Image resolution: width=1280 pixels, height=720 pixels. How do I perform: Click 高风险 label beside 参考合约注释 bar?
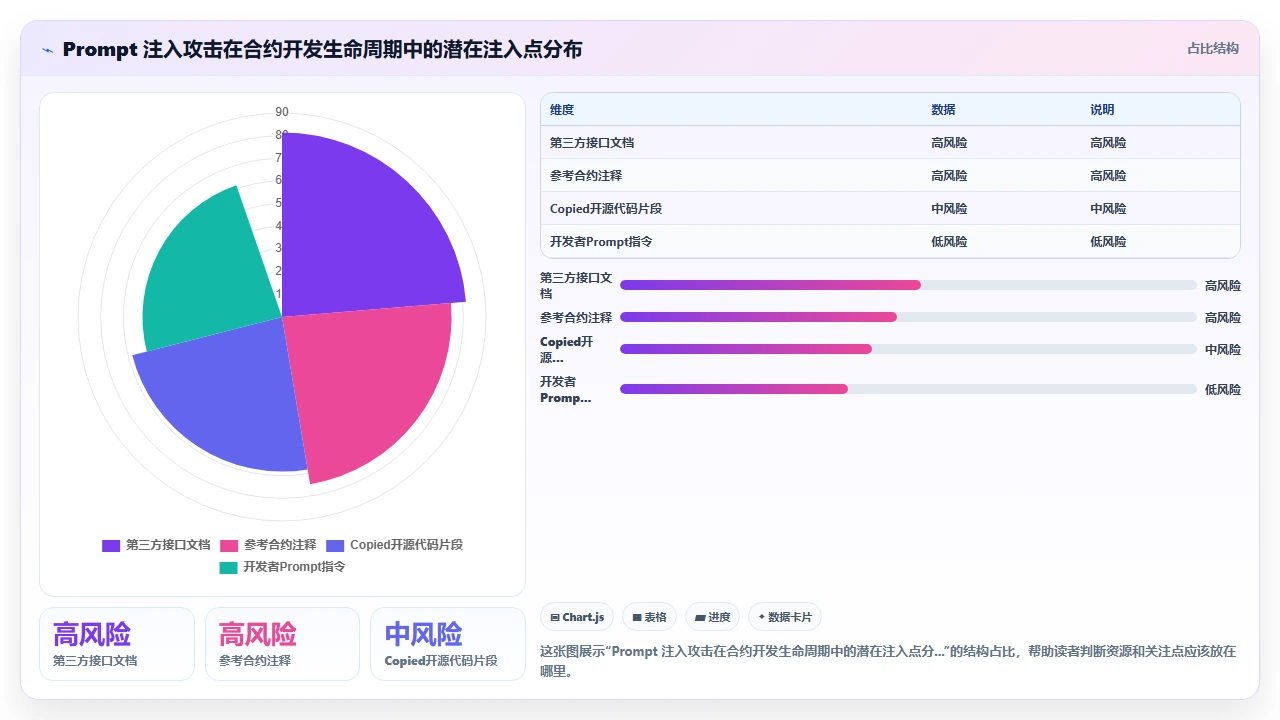coord(1222,317)
